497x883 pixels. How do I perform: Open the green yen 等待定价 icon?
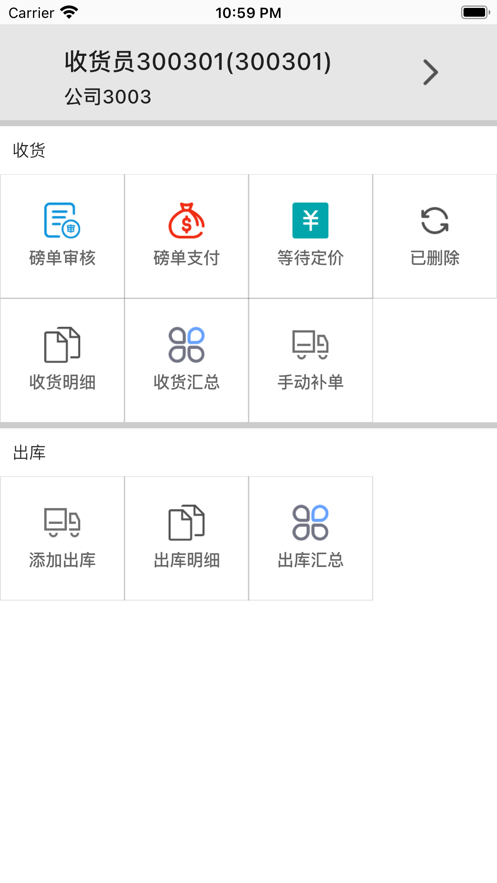coord(310,220)
